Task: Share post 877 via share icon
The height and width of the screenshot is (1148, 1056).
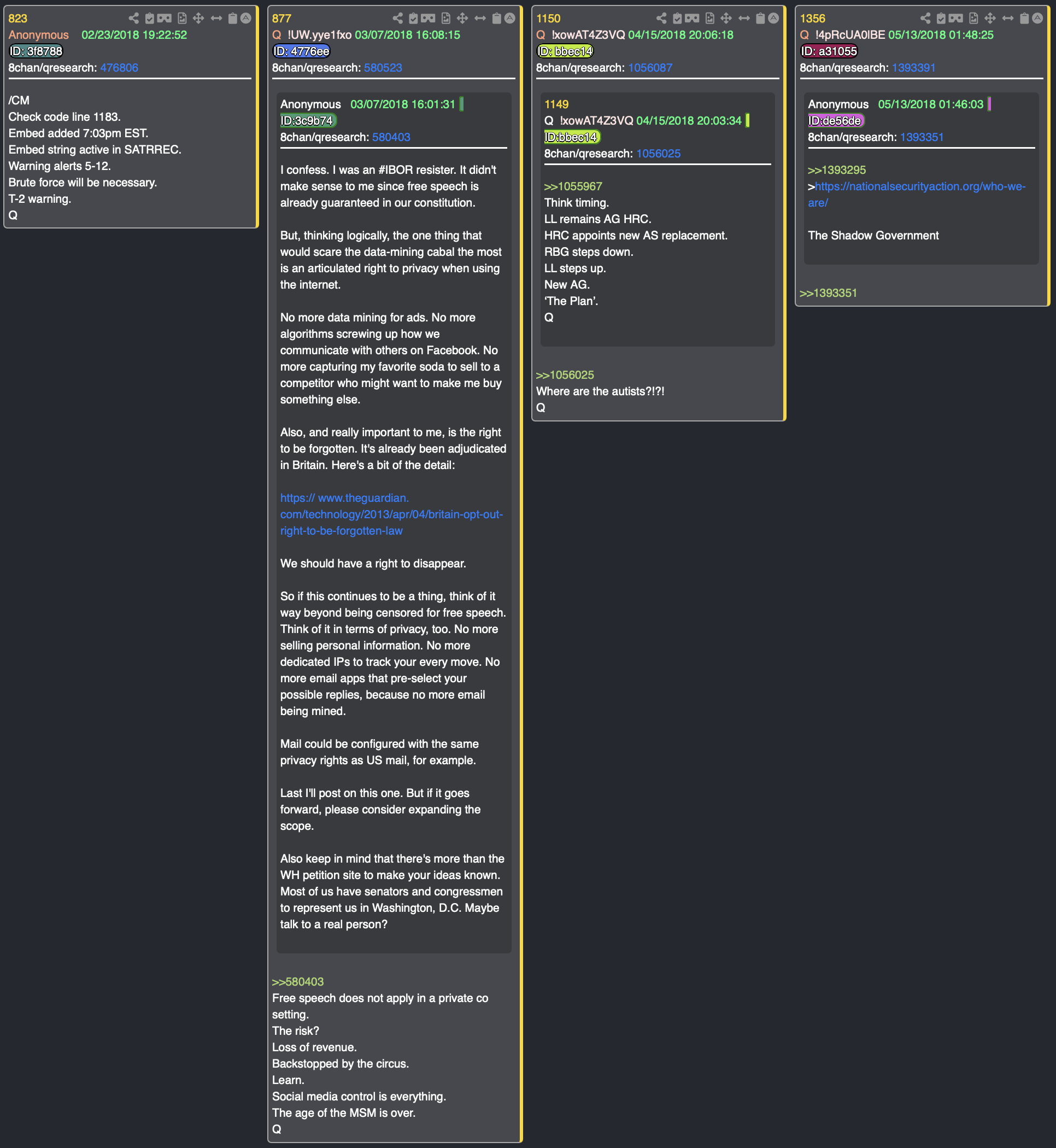Action: pos(398,18)
